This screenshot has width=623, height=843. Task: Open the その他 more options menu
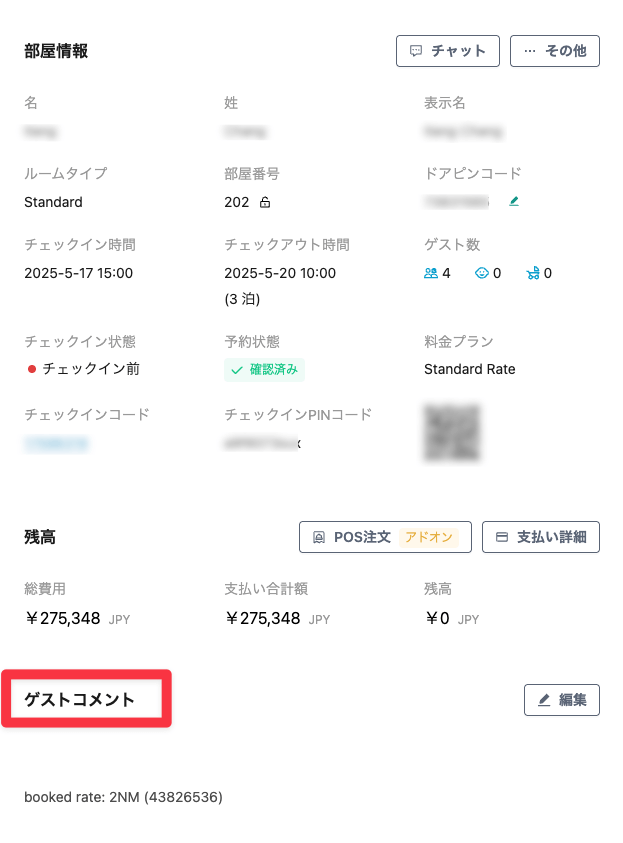pos(555,51)
